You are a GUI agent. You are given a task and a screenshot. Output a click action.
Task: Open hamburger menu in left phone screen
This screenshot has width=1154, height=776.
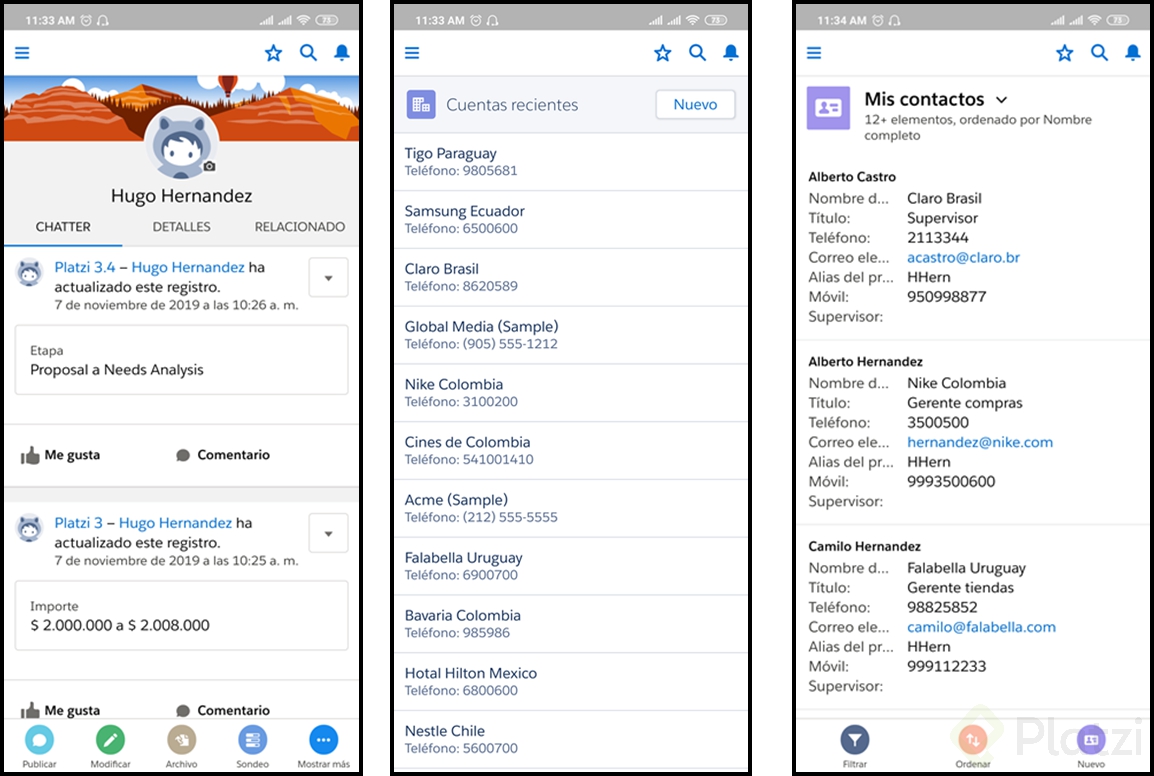click(22, 53)
